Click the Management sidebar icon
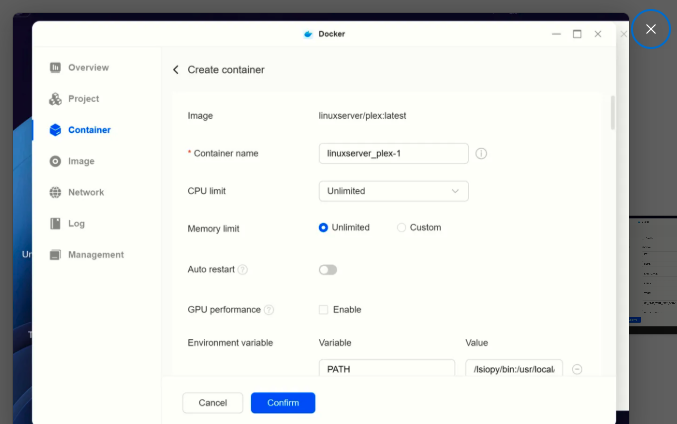This screenshot has width=677, height=424. click(55, 255)
